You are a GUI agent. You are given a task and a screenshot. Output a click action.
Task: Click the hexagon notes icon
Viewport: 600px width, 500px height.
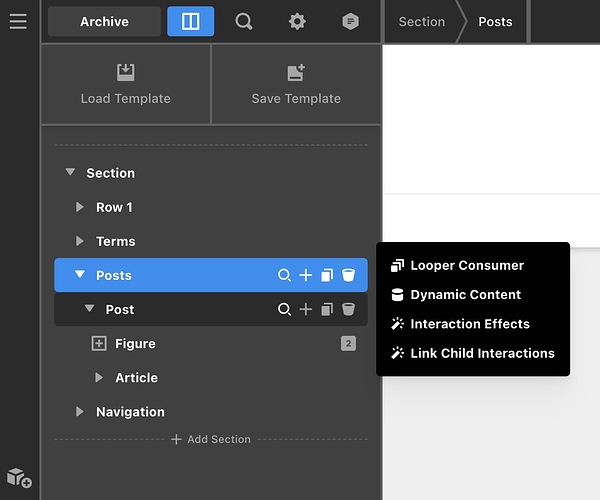click(x=350, y=21)
